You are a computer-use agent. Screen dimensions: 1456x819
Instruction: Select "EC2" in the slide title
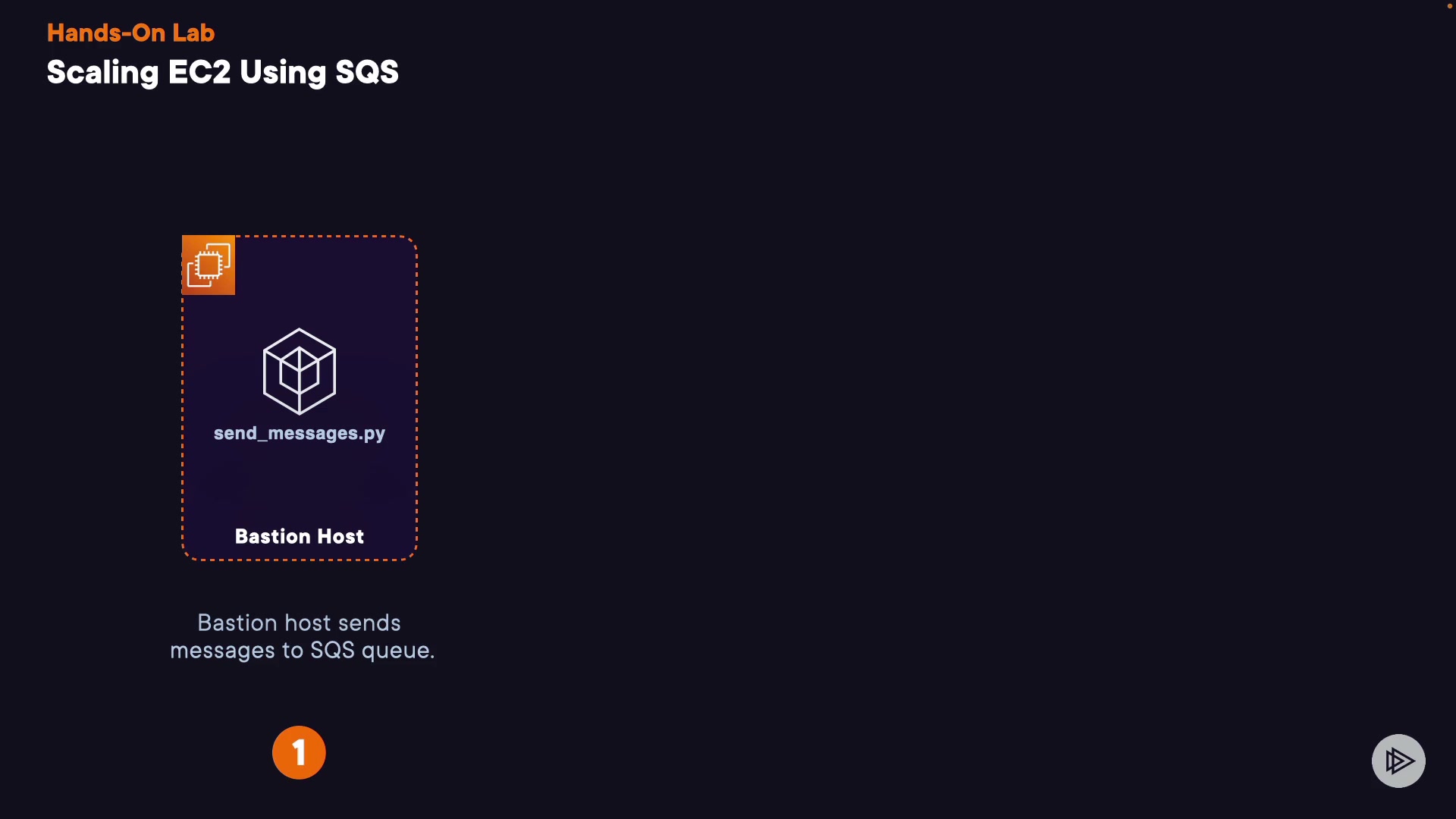(199, 73)
